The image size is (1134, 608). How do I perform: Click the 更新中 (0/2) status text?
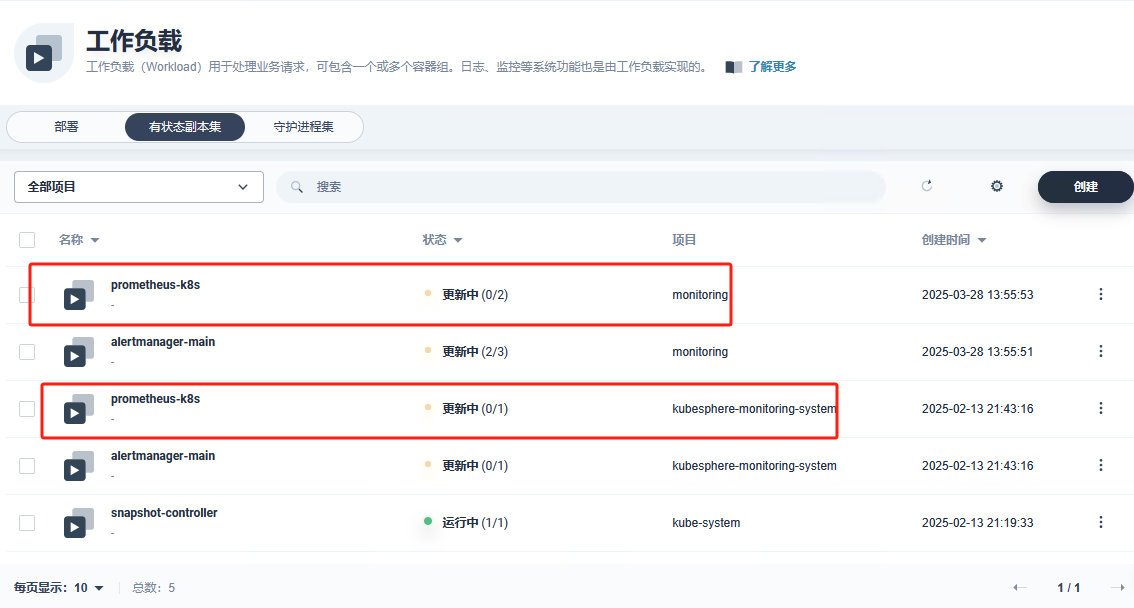click(475, 295)
